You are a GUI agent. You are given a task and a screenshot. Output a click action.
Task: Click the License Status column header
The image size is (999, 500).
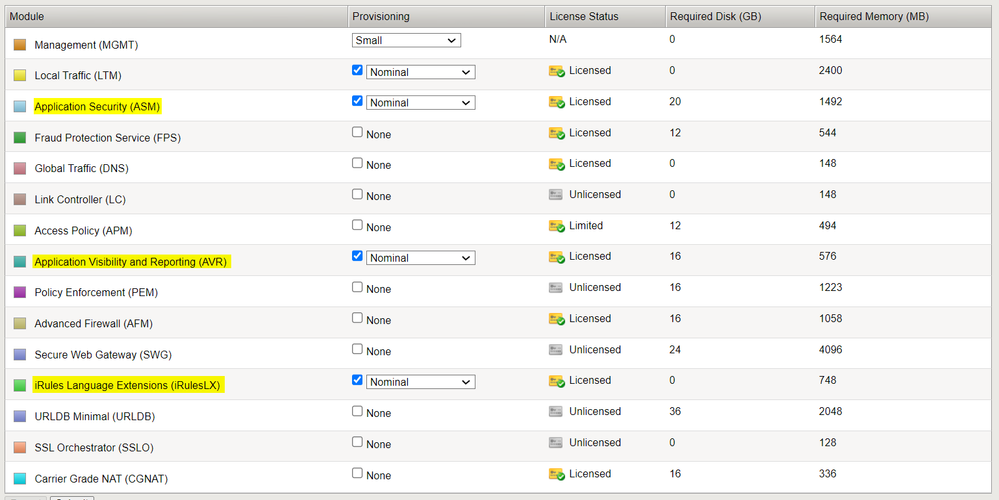[x=584, y=17]
